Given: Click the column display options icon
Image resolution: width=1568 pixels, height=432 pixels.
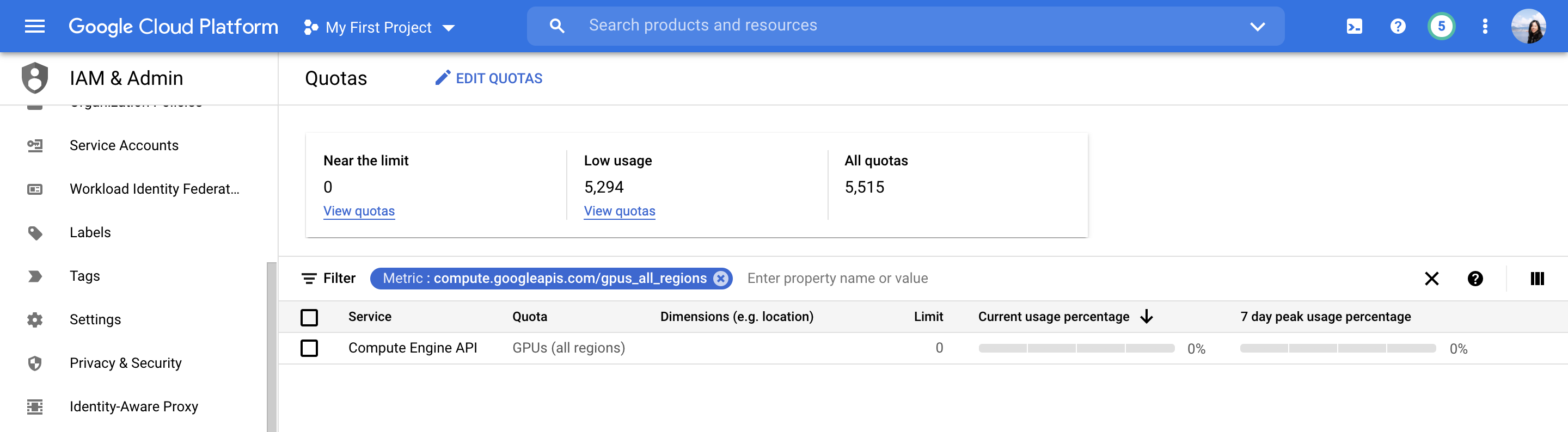Looking at the screenshot, I should (x=1536, y=279).
